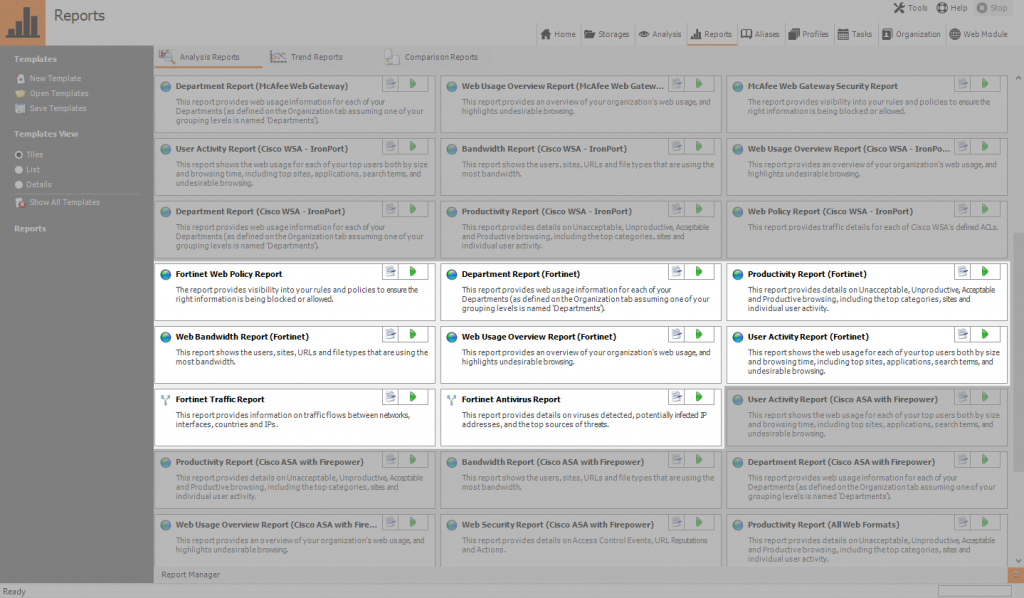This screenshot has width=1024, height=598.
Task: Switch to Comparison Reports tab
Action: click(431, 57)
